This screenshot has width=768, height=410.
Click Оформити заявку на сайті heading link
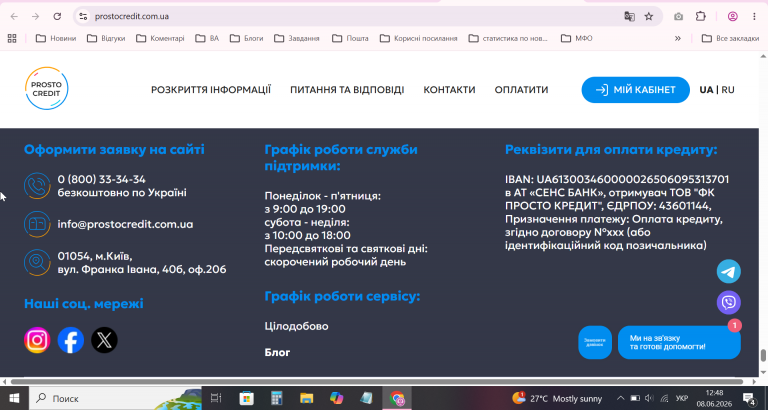coord(114,149)
